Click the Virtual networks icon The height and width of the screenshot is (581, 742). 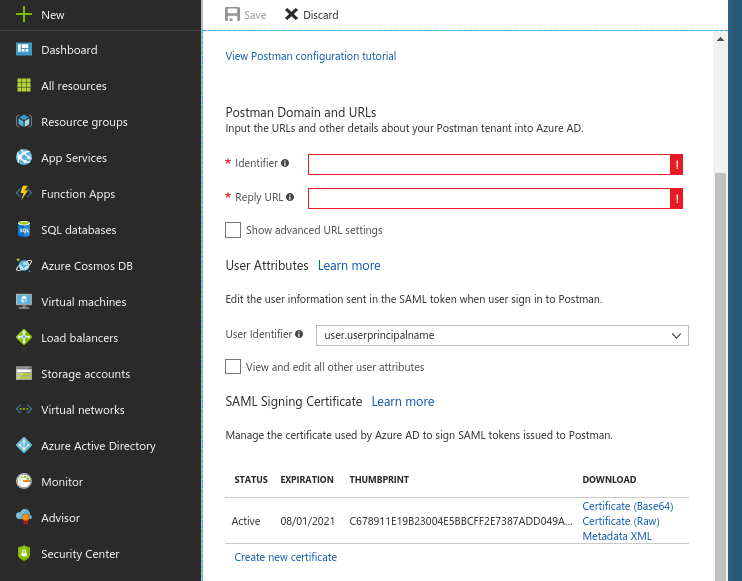coord(24,409)
